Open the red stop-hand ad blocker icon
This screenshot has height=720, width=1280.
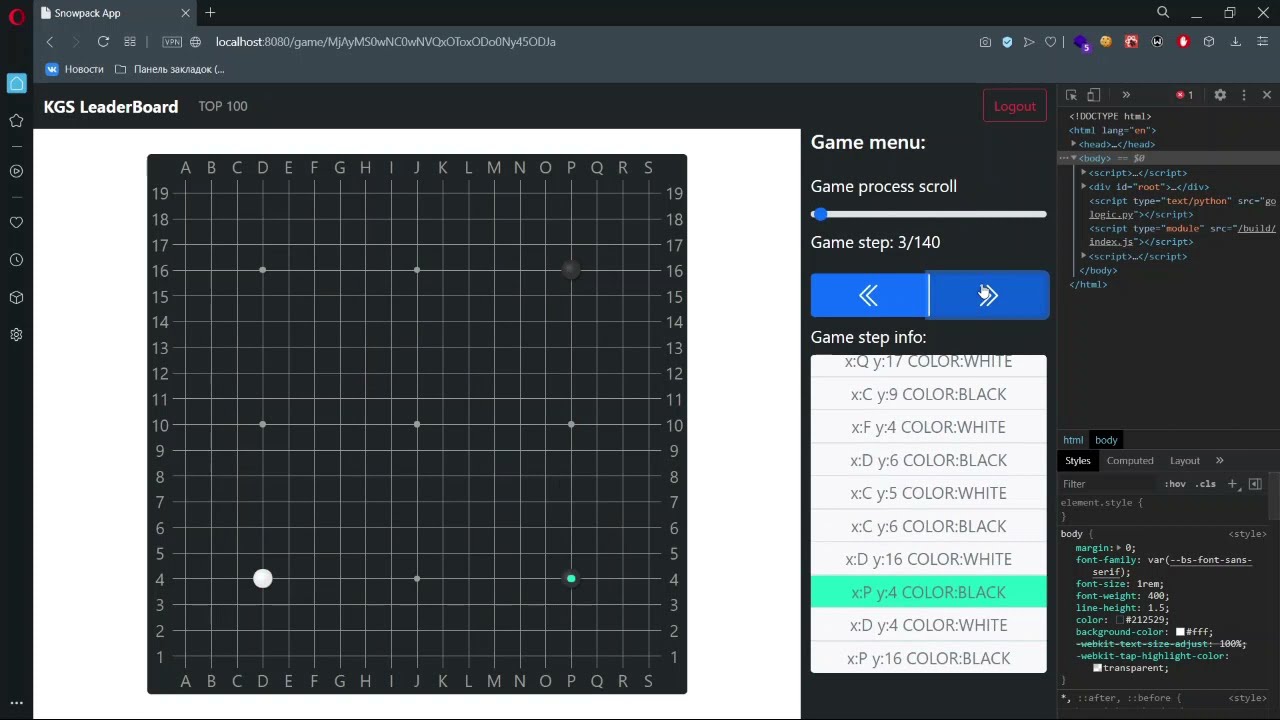coord(1184,42)
